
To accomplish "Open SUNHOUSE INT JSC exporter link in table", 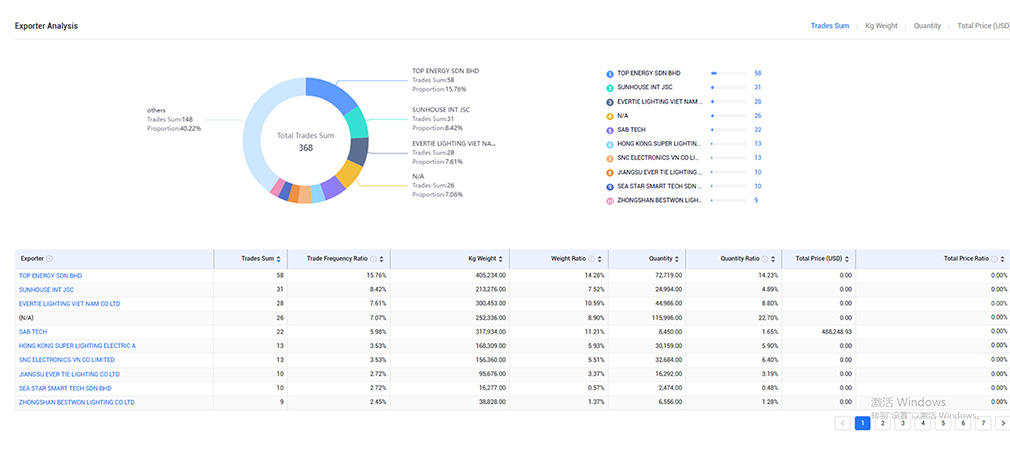I will coord(46,289).
